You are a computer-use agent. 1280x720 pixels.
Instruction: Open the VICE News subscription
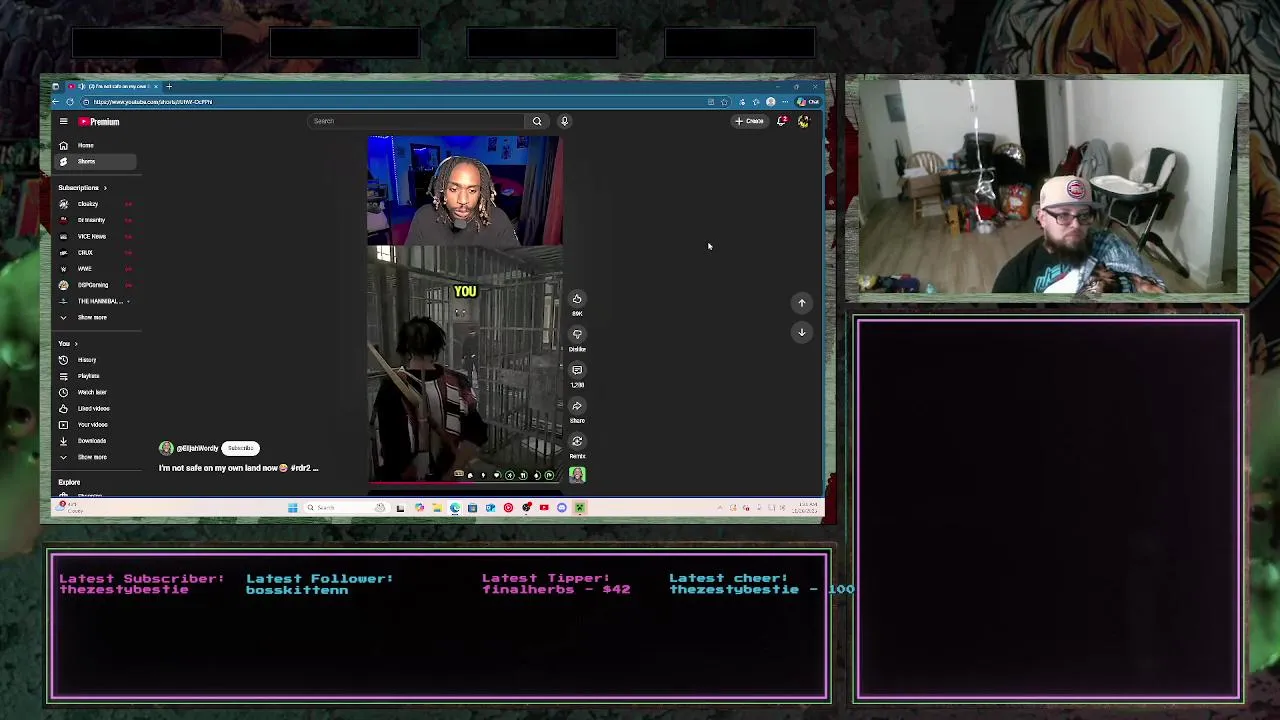click(x=96, y=236)
